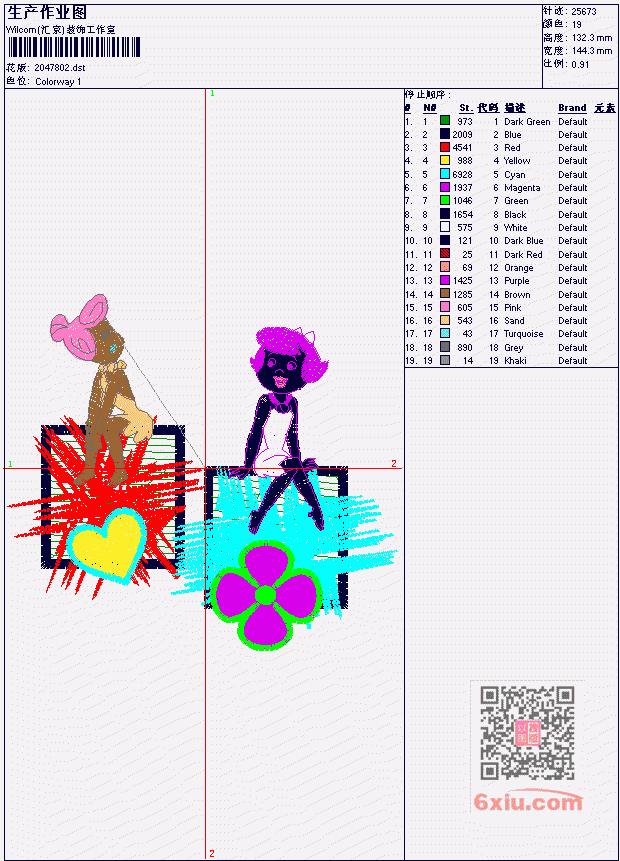Select the White color swatch
This screenshot has height=861, width=620.
coord(445,227)
